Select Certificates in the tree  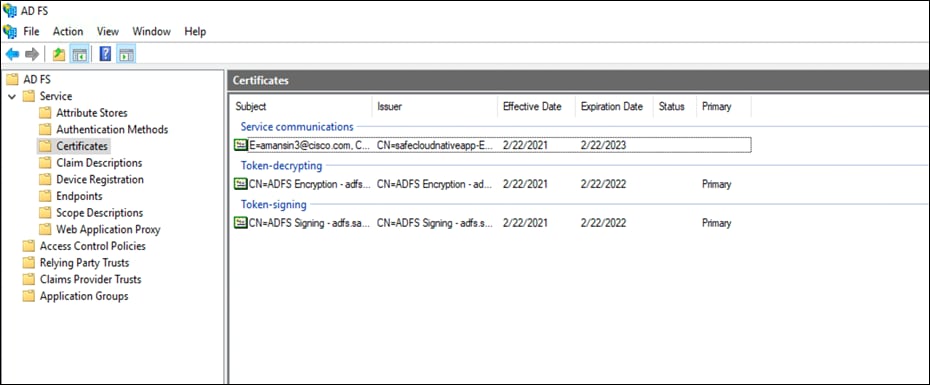pos(82,146)
